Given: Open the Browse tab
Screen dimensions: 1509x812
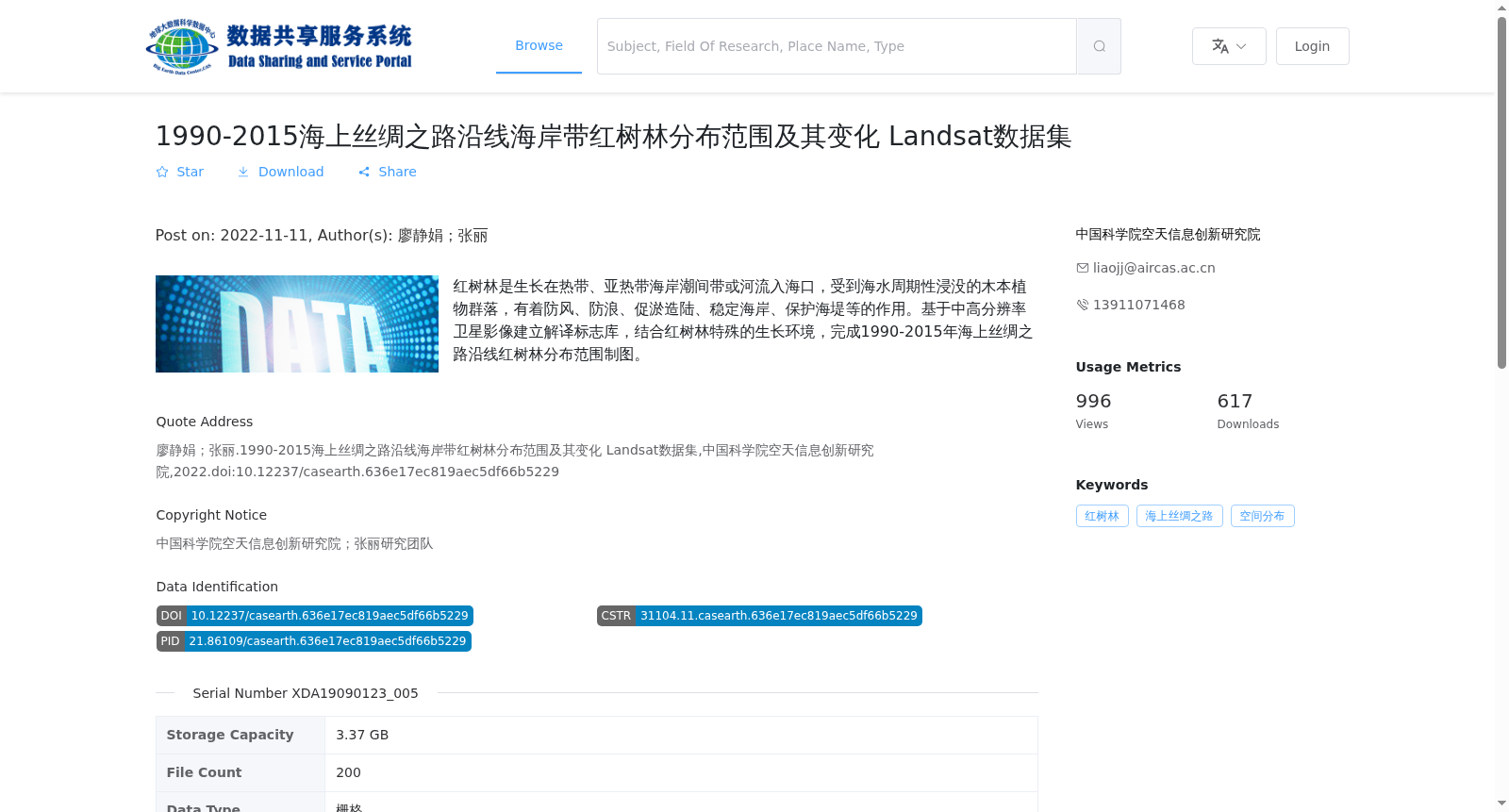Looking at the screenshot, I should point(539,45).
